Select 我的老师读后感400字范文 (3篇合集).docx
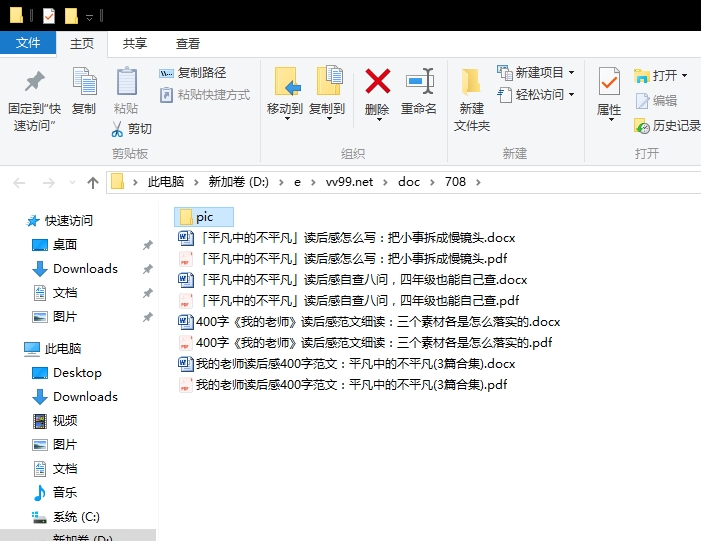The width and height of the screenshot is (701, 541). [x=346, y=363]
